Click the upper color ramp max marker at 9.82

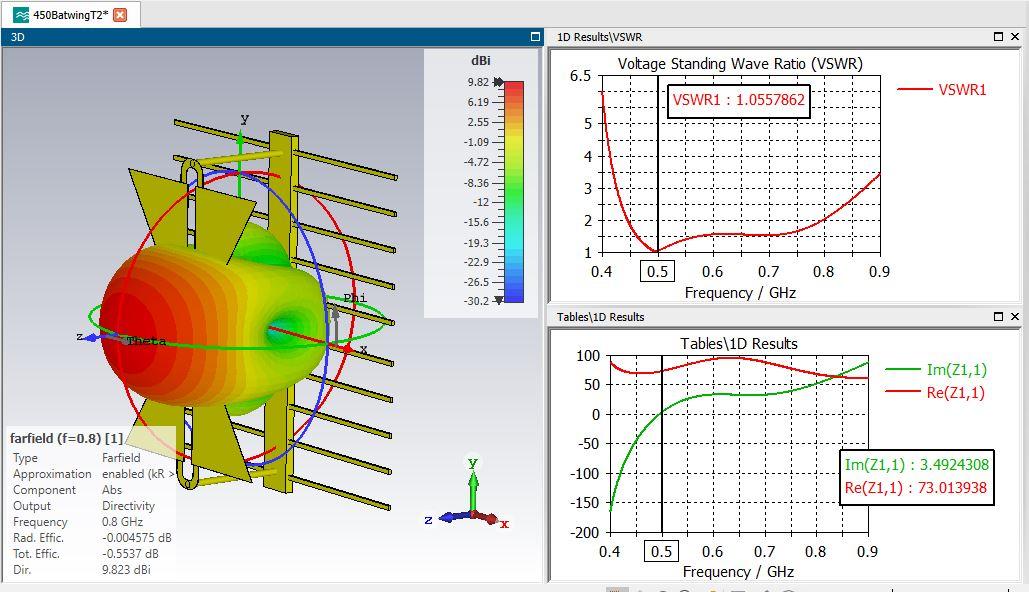coord(499,82)
